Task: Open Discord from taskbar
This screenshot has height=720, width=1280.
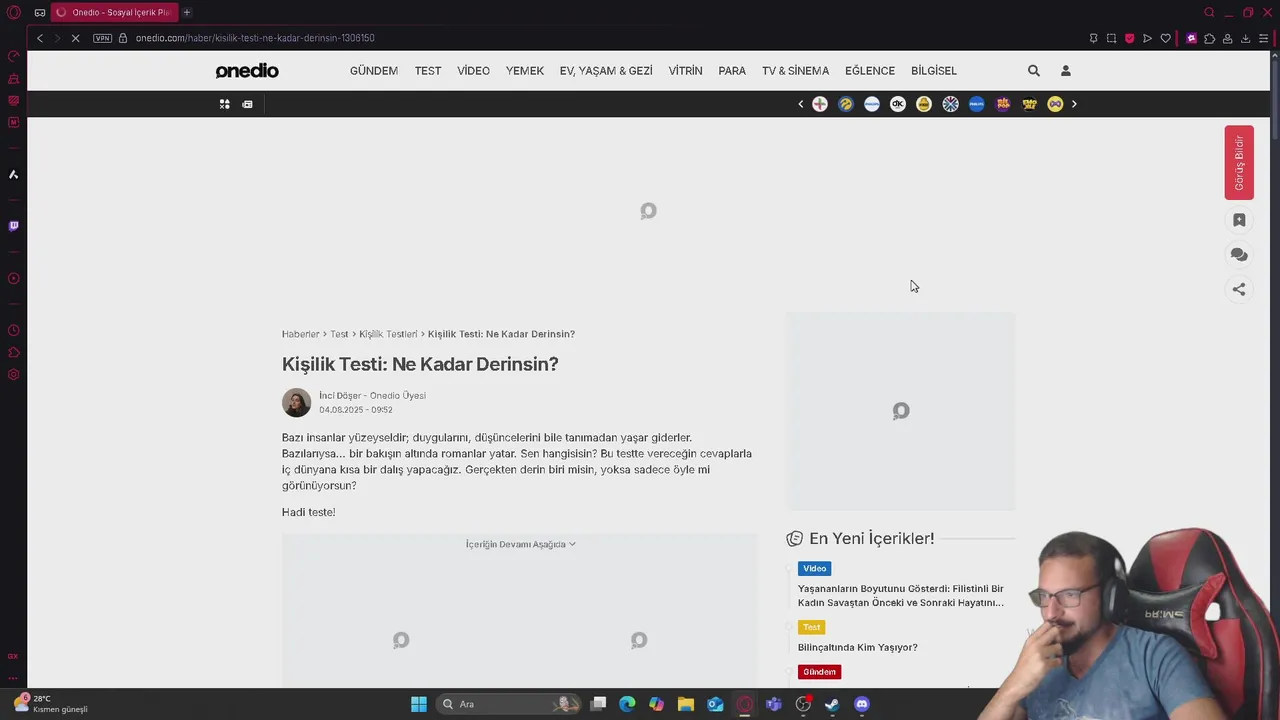Action: [x=862, y=704]
